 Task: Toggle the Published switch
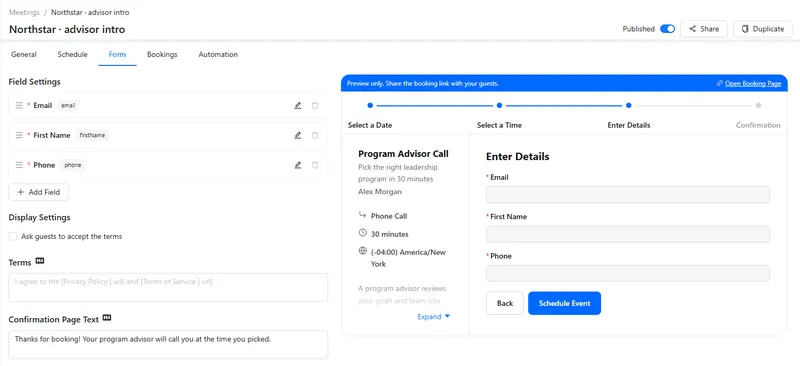click(x=667, y=29)
